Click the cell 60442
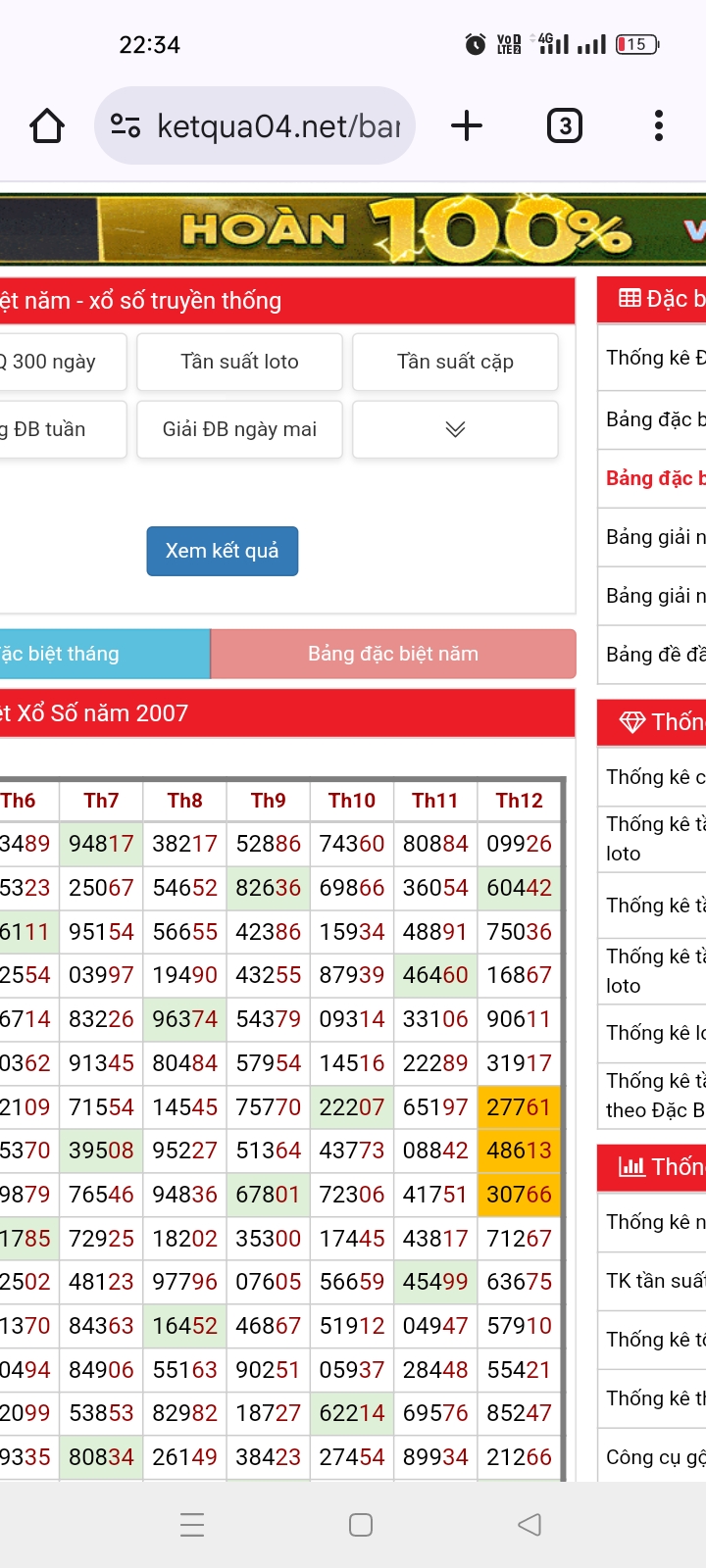The width and height of the screenshot is (706, 1568). (x=519, y=888)
